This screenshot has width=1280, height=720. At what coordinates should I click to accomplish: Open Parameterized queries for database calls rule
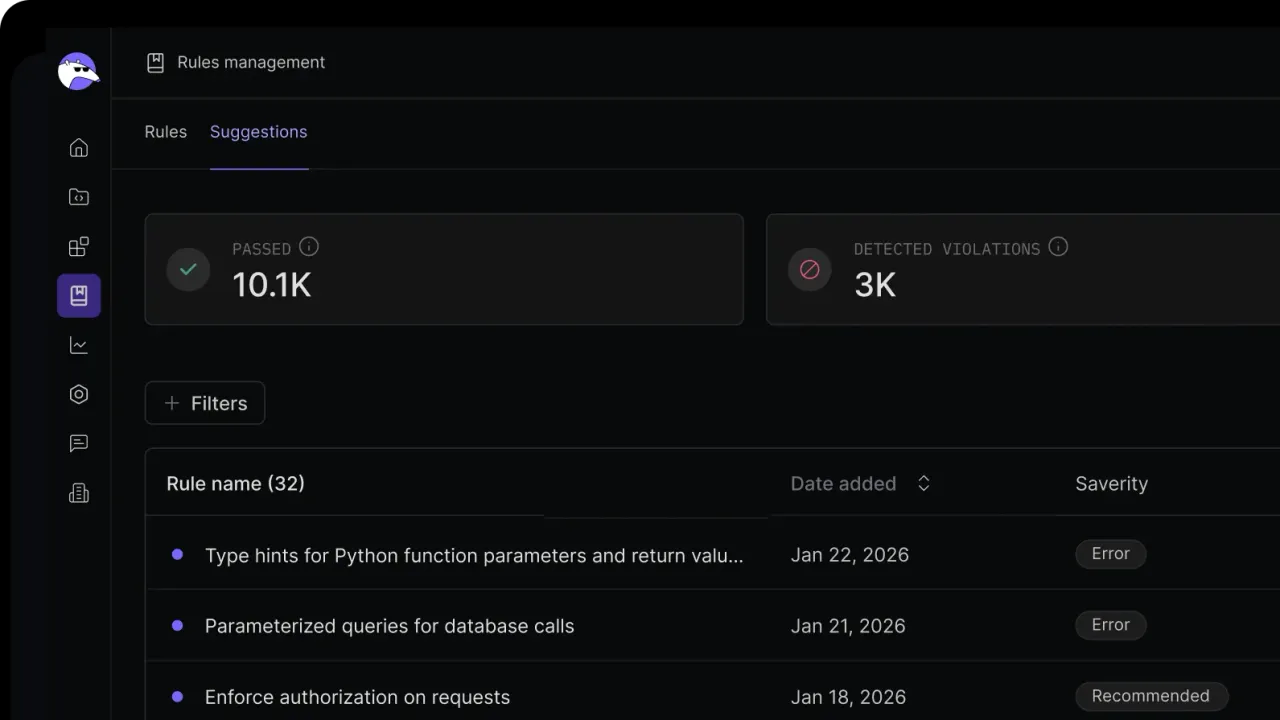[x=389, y=626]
